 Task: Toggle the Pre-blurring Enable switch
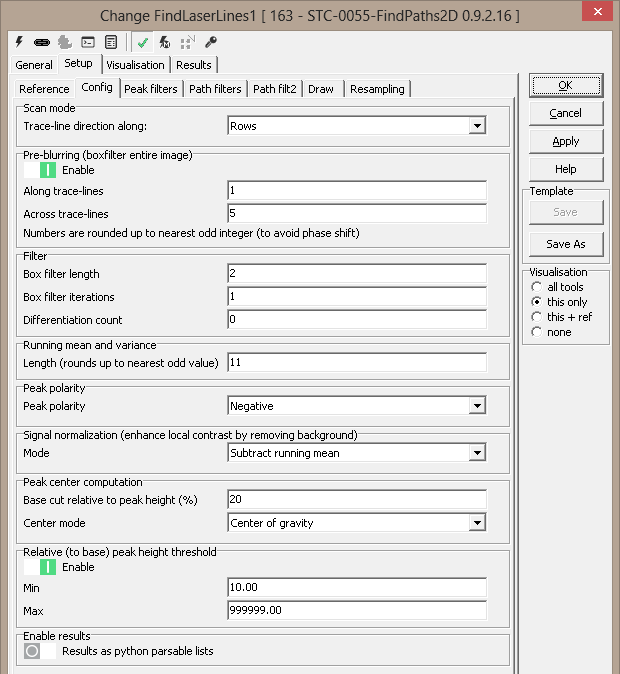(x=40, y=170)
